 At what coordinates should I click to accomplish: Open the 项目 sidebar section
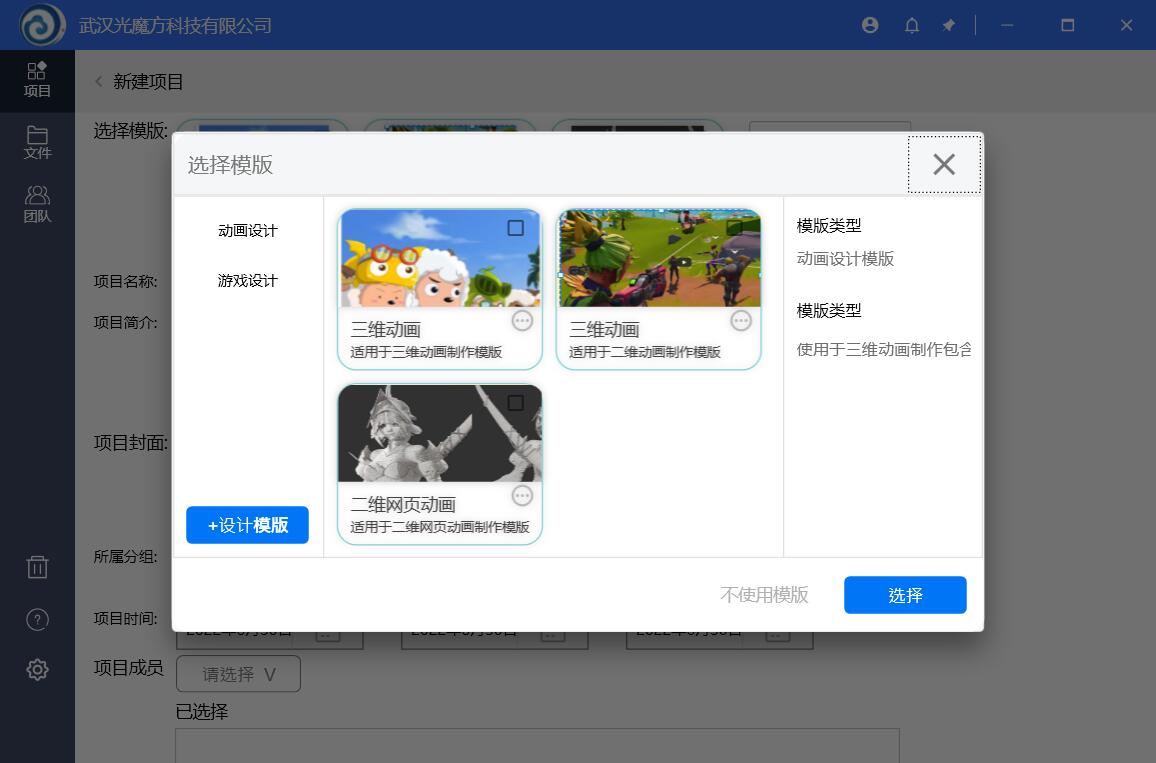tap(37, 80)
